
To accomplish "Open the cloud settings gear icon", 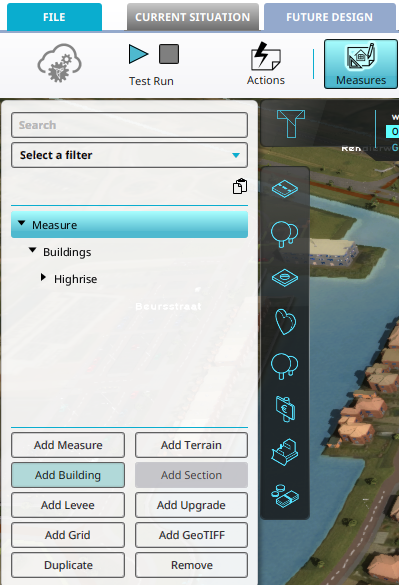I will click(x=59, y=63).
